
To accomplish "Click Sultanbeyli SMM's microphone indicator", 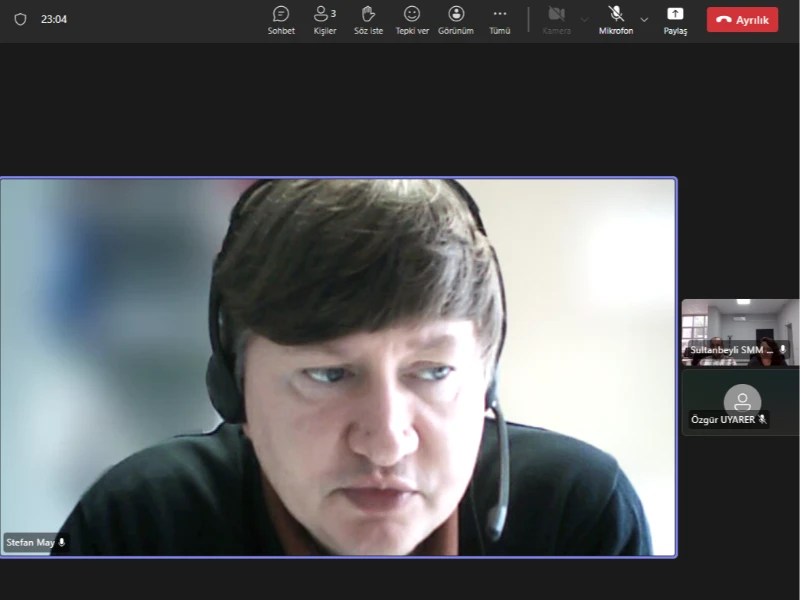I will [782, 350].
